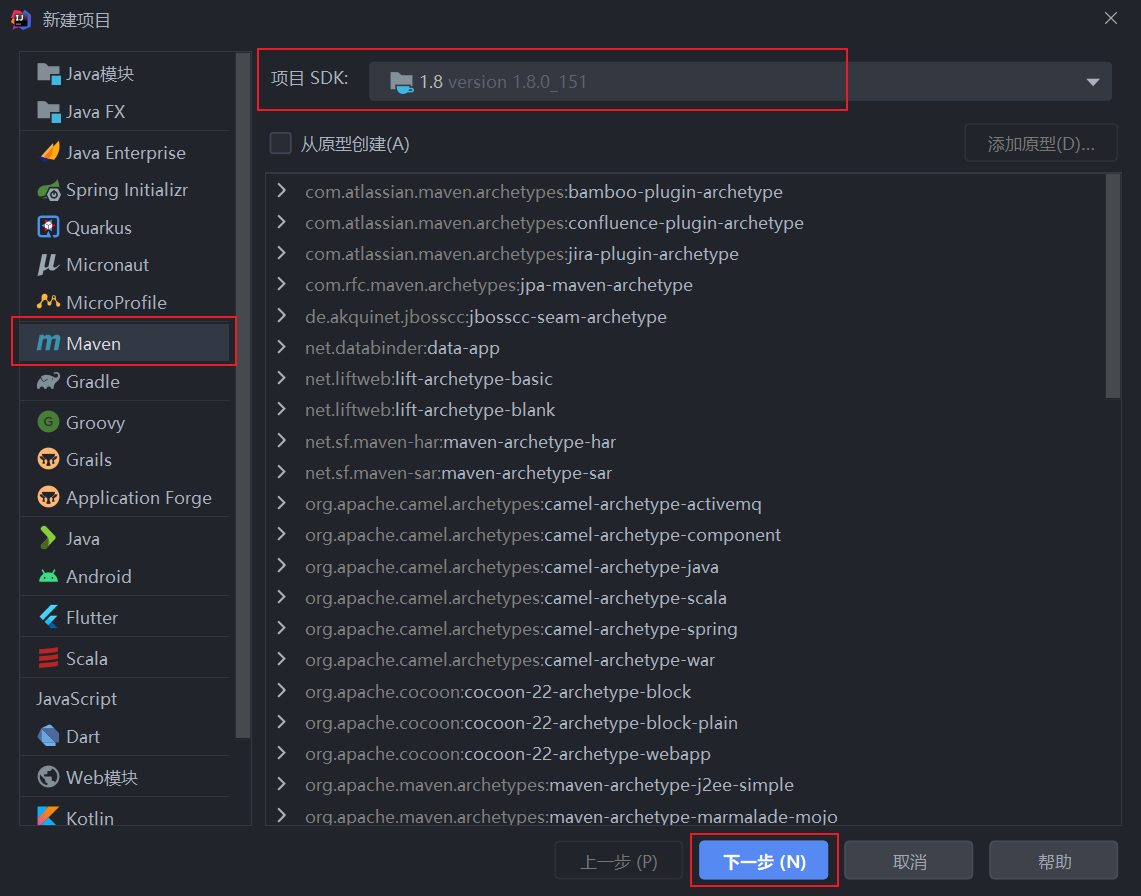Expand the maven-archetype-marmalade-mojo entry
This screenshot has height=896, width=1141.
click(x=282, y=815)
